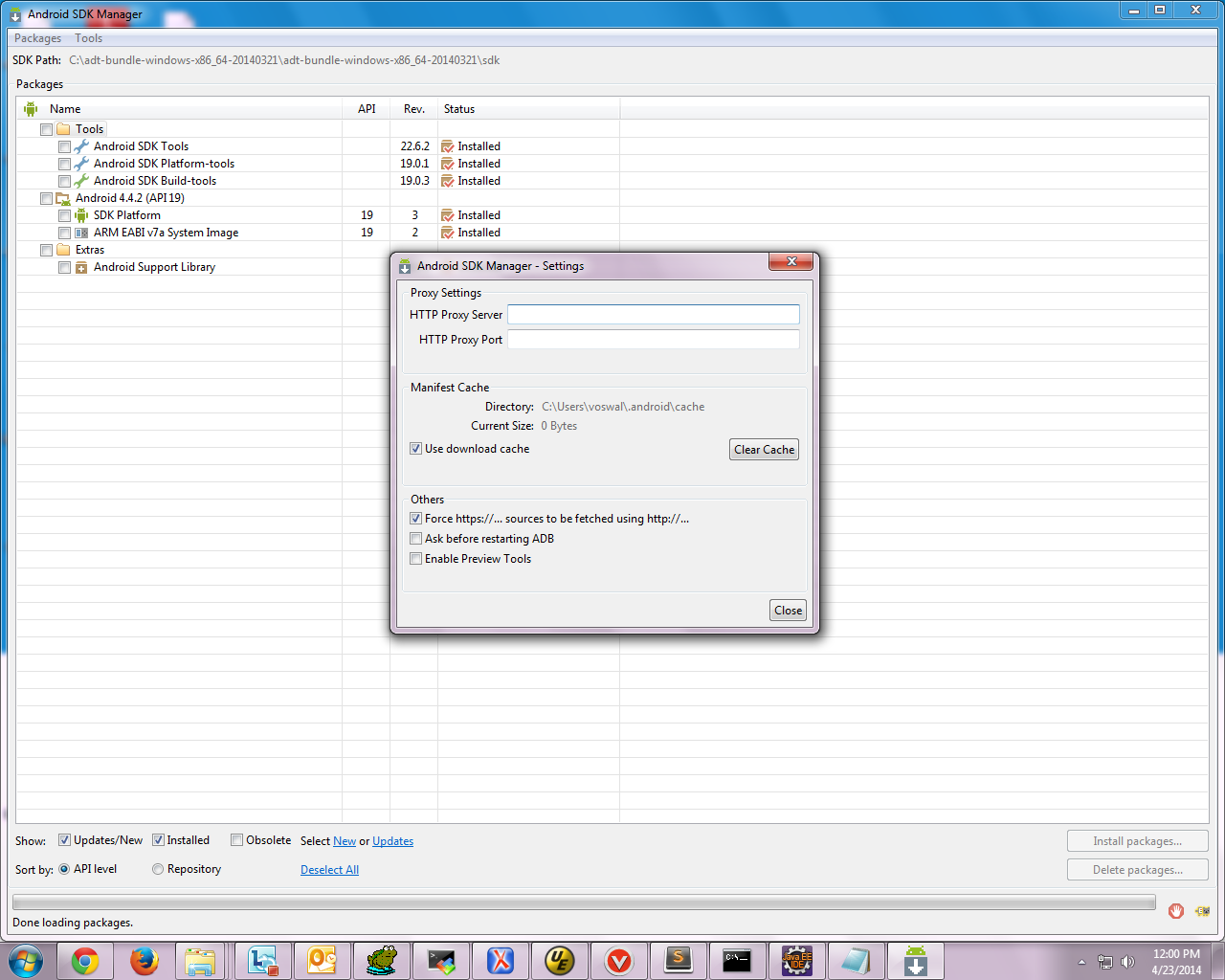The width and height of the screenshot is (1225, 980).
Task: Enable Preview Tools checkbox
Action: (x=415, y=559)
